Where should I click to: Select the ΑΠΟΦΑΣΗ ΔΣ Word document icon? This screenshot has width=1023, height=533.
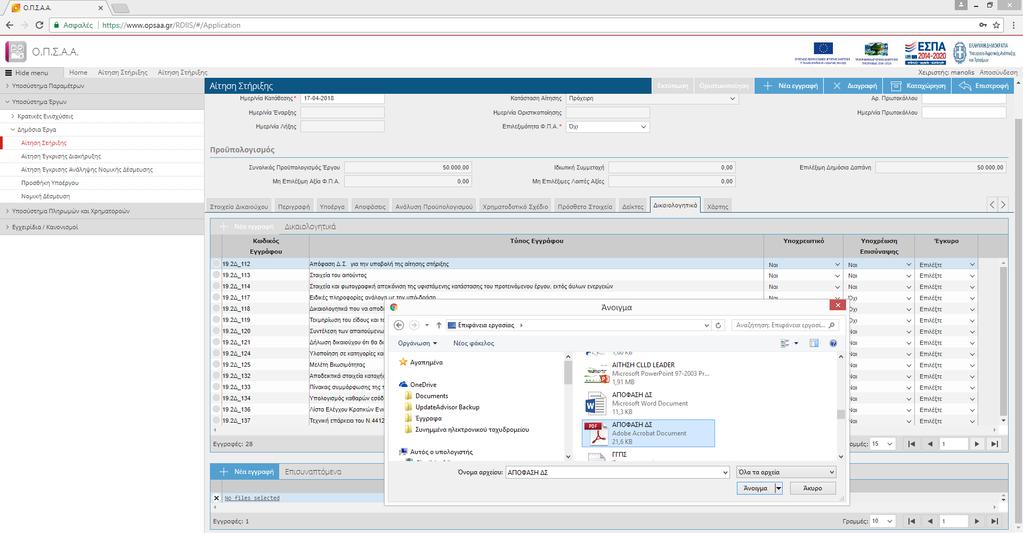click(x=595, y=403)
